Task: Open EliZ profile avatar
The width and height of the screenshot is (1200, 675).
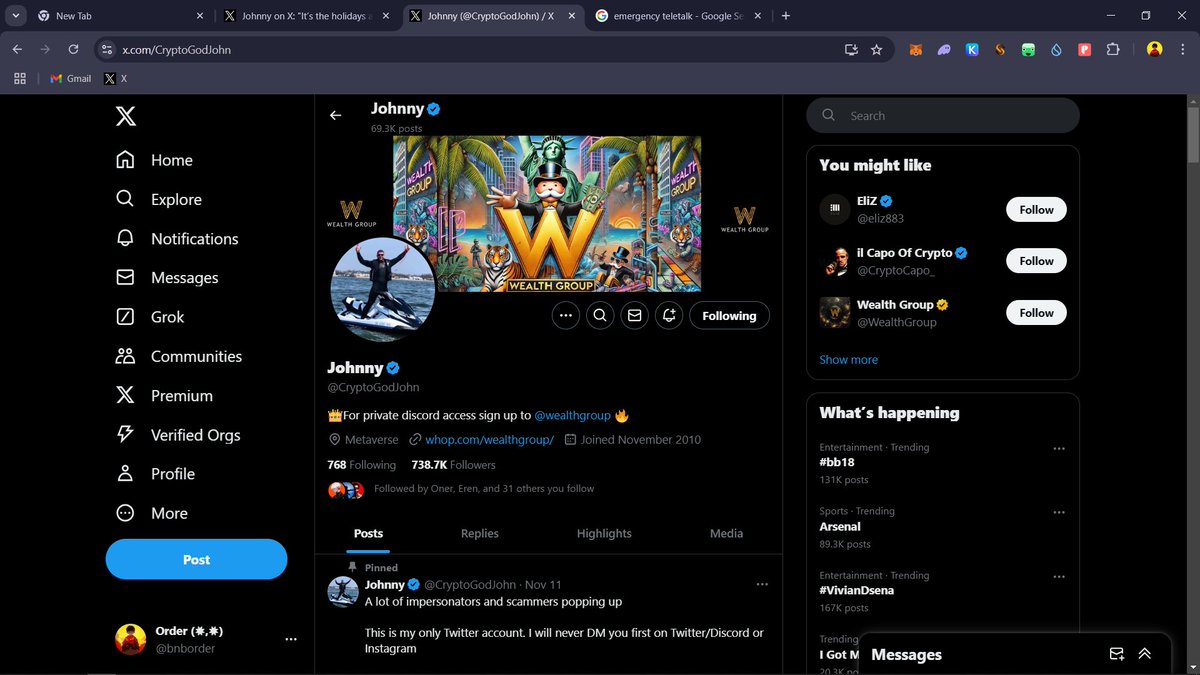Action: pos(835,209)
